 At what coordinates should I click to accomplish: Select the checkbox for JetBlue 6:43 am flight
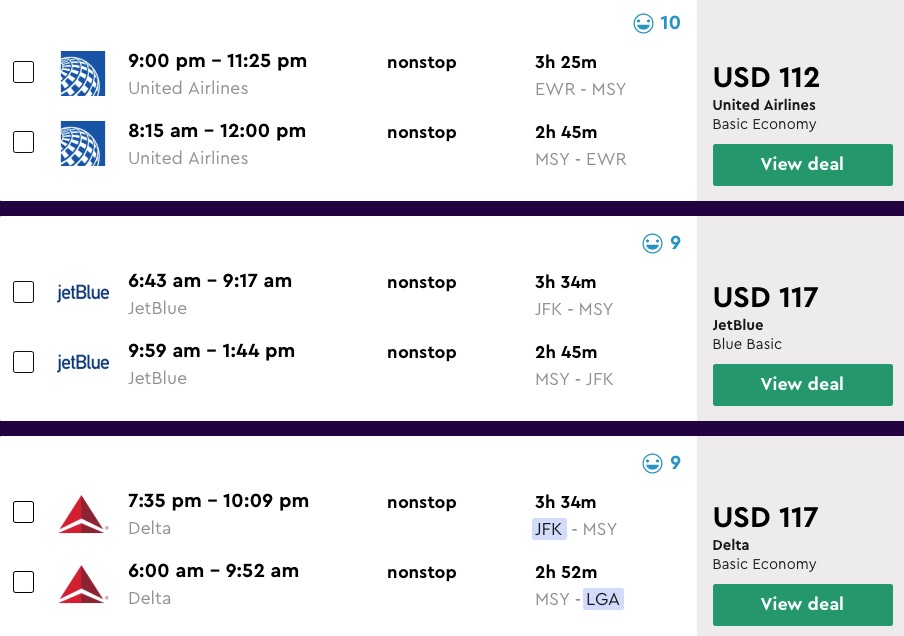point(23,292)
